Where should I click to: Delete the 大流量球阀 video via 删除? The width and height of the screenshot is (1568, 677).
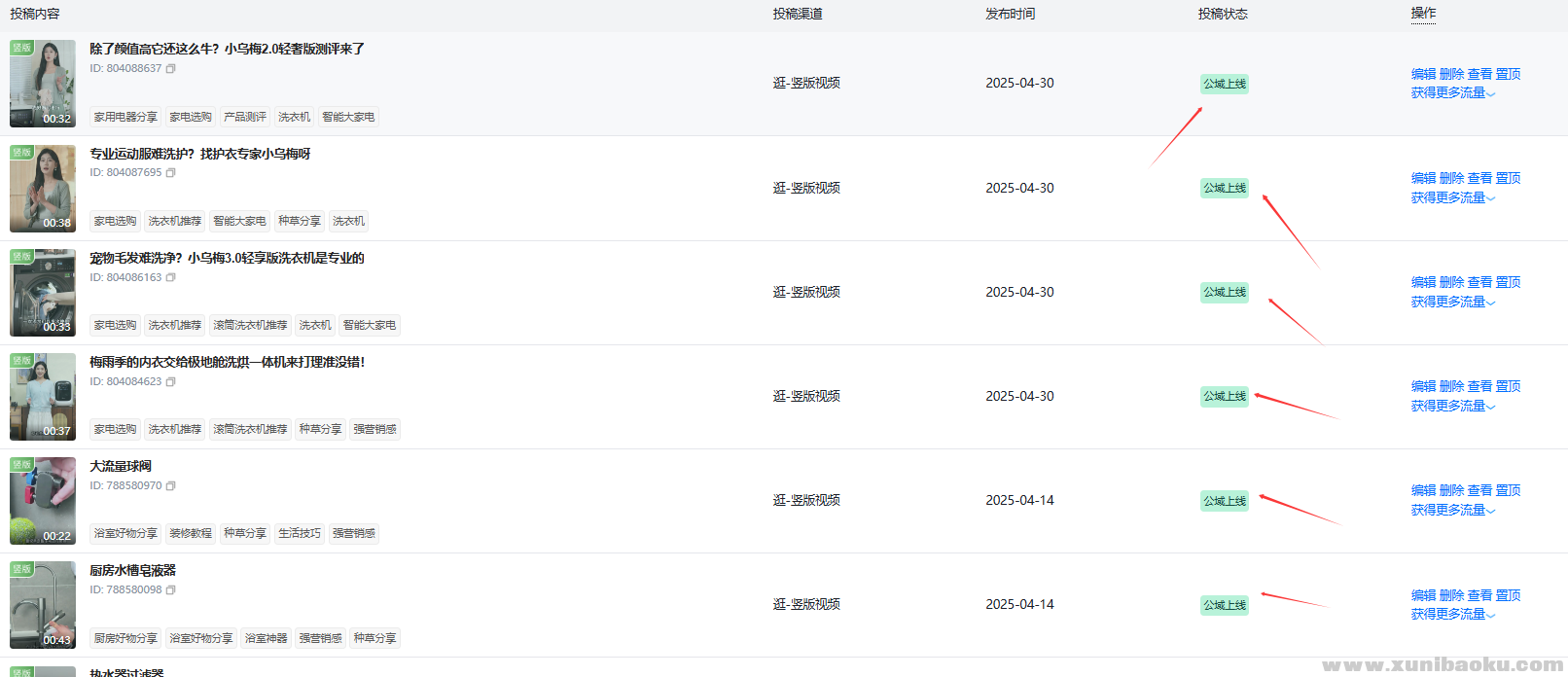[x=1451, y=490]
